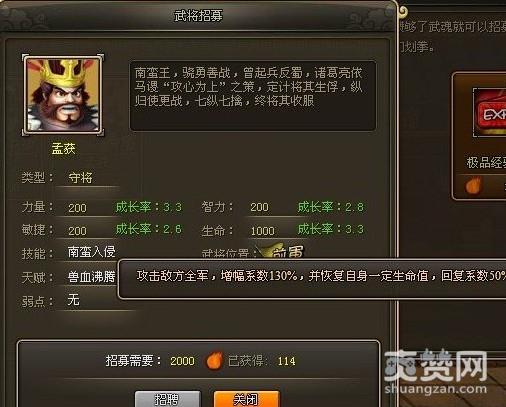Viewport: 506px width, 407px height.
Task: Click the 已获得 114 soul count
Action: tap(262, 361)
